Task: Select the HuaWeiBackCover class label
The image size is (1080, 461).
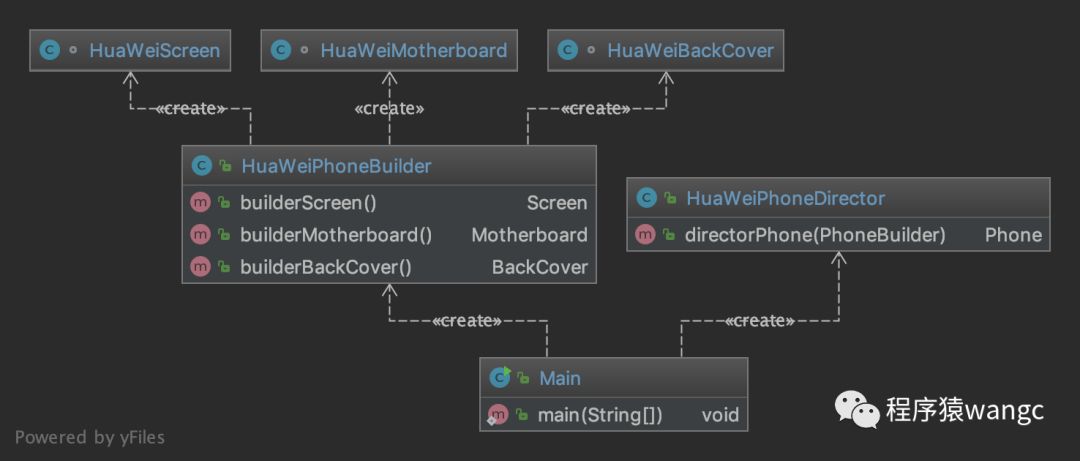Action: (690, 50)
